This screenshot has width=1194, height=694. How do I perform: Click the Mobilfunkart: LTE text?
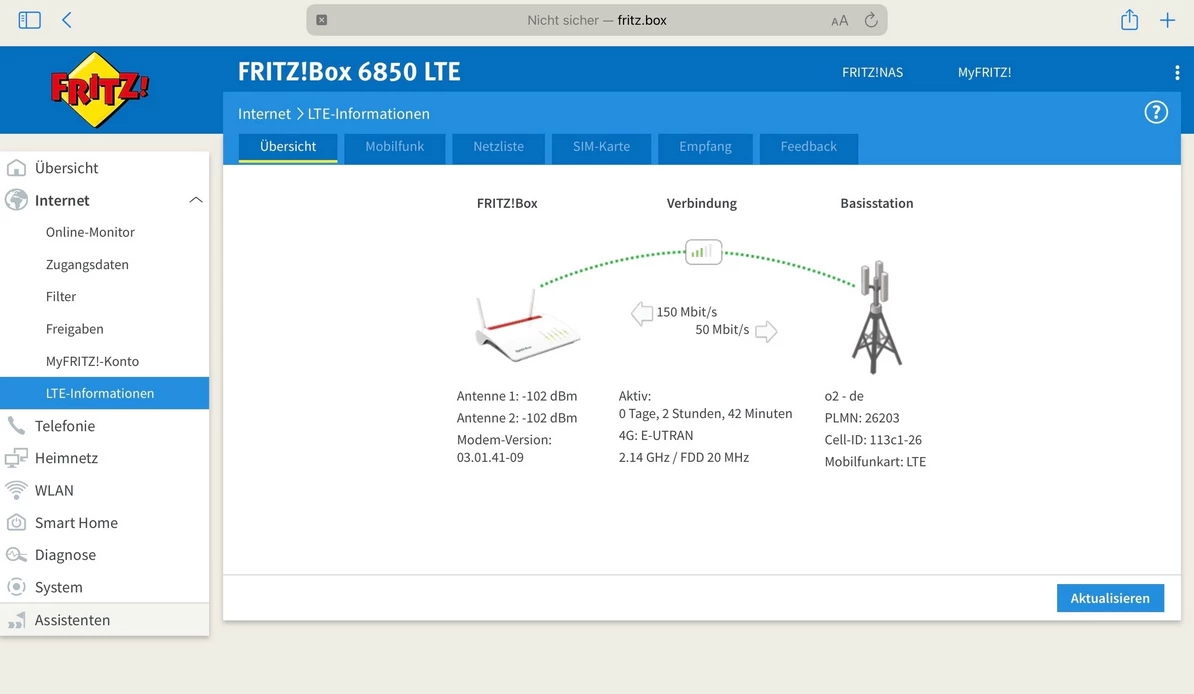(x=875, y=462)
